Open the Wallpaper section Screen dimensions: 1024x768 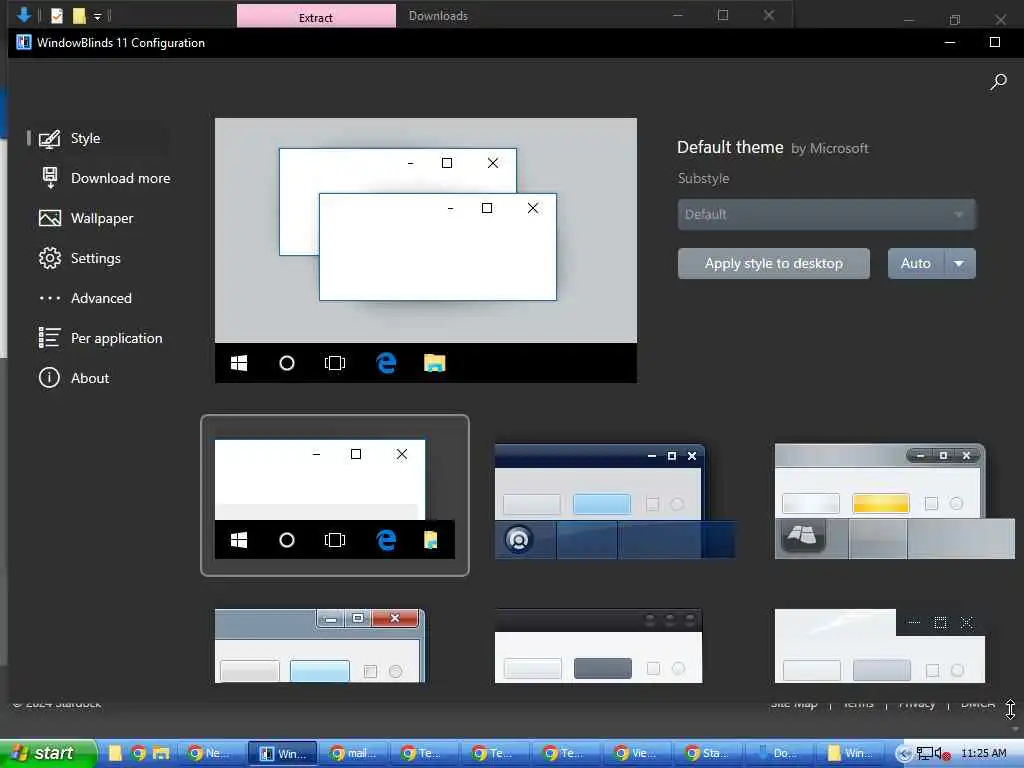pyautogui.click(x=102, y=218)
